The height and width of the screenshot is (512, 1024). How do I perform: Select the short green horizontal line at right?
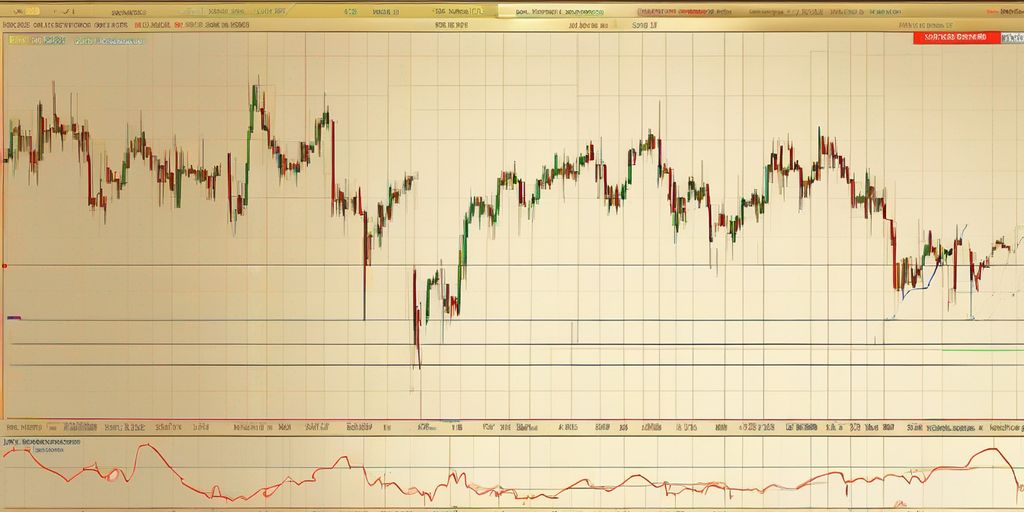coord(983,351)
